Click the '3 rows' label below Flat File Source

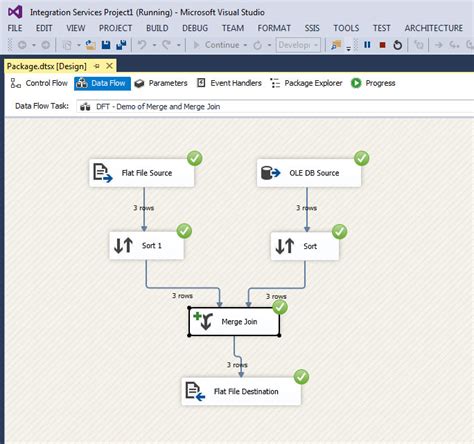144,208
